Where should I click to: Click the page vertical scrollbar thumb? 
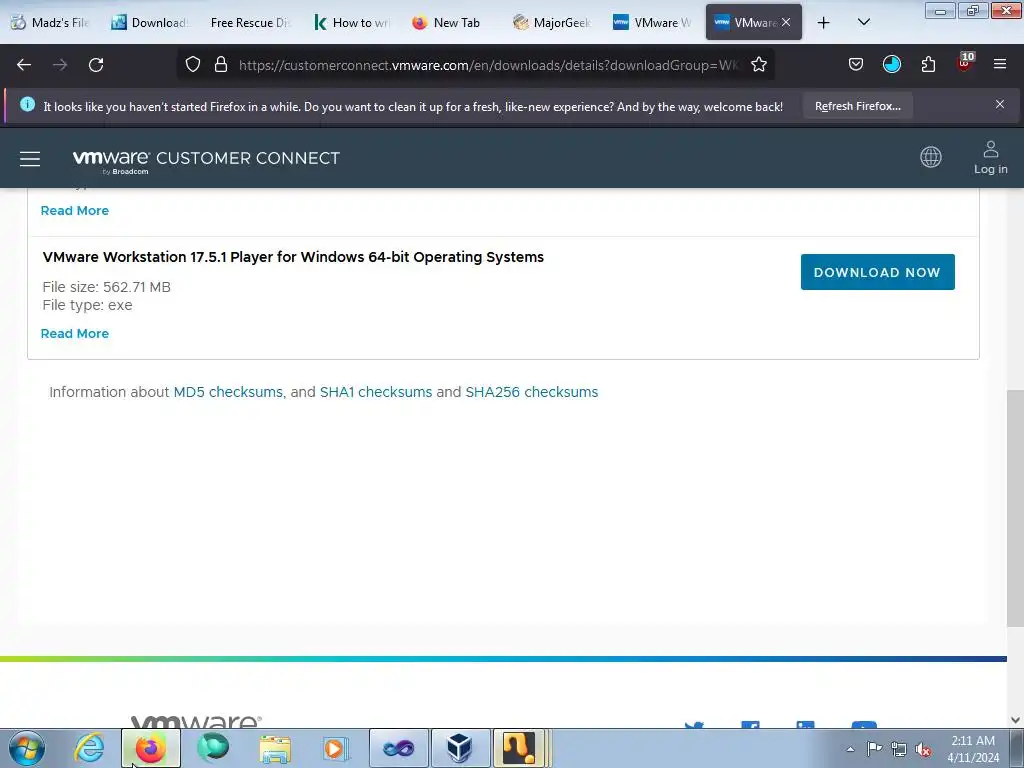1015,509
